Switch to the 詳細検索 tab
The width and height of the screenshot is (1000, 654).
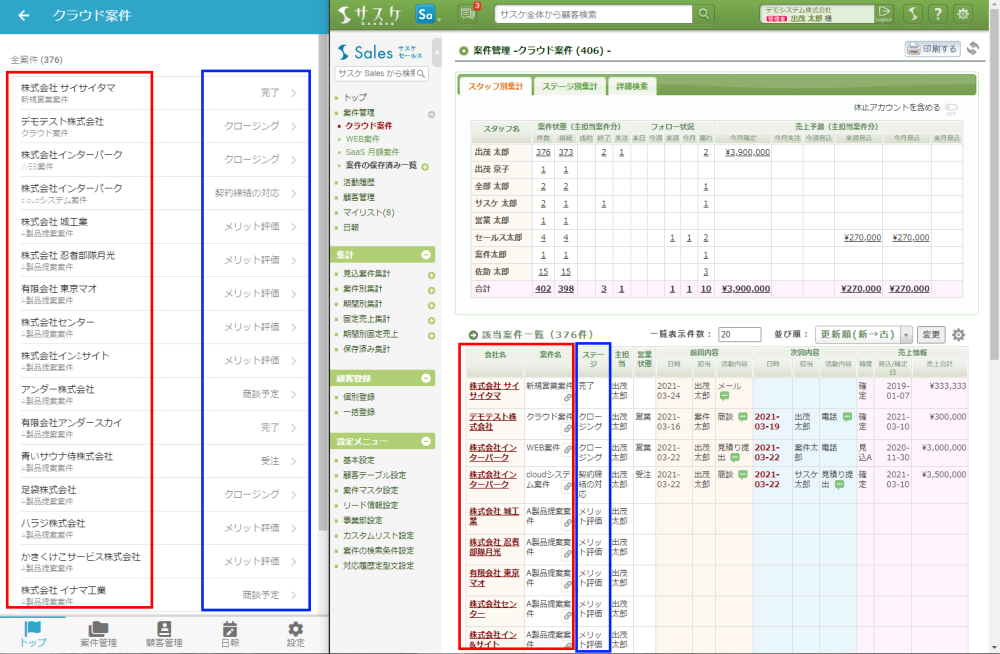pyautogui.click(x=630, y=87)
